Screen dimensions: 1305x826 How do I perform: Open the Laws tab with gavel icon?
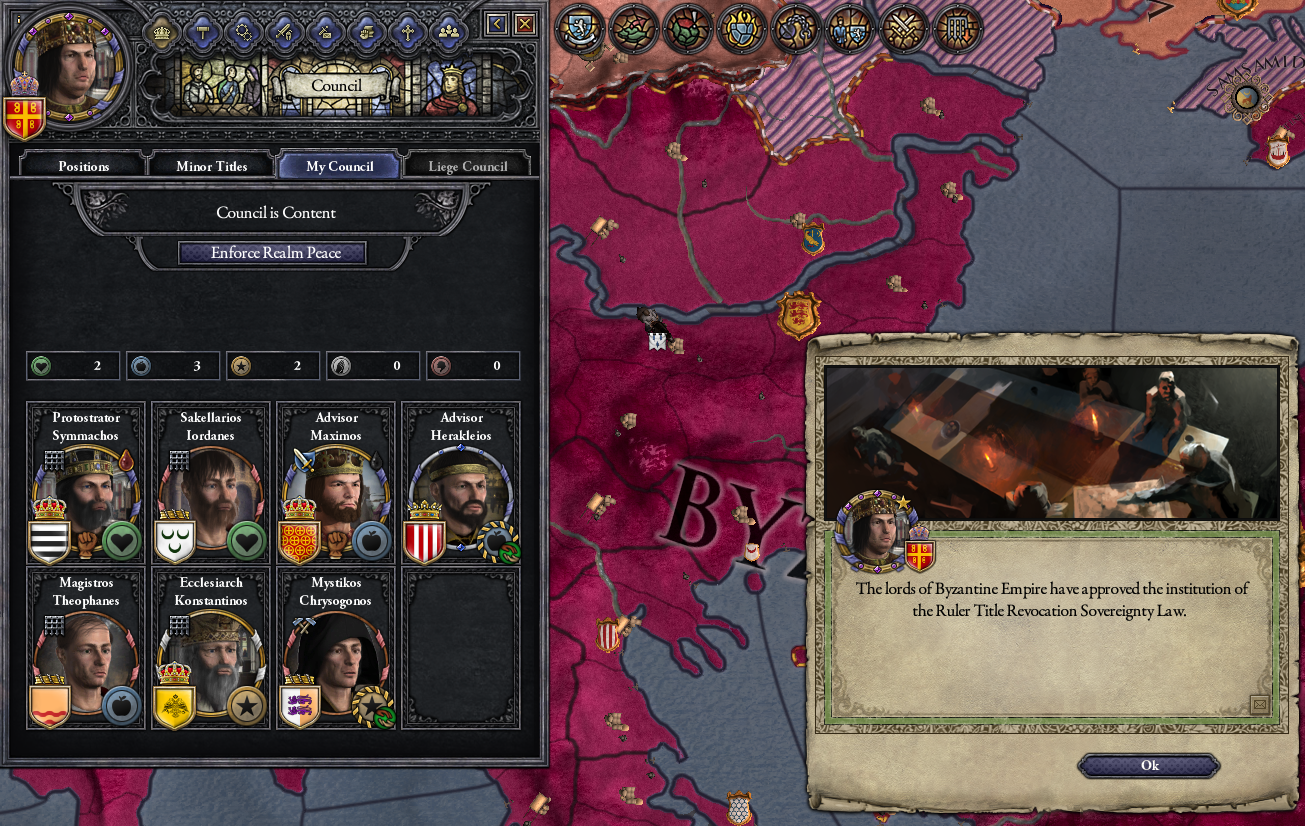coord(203,31)
